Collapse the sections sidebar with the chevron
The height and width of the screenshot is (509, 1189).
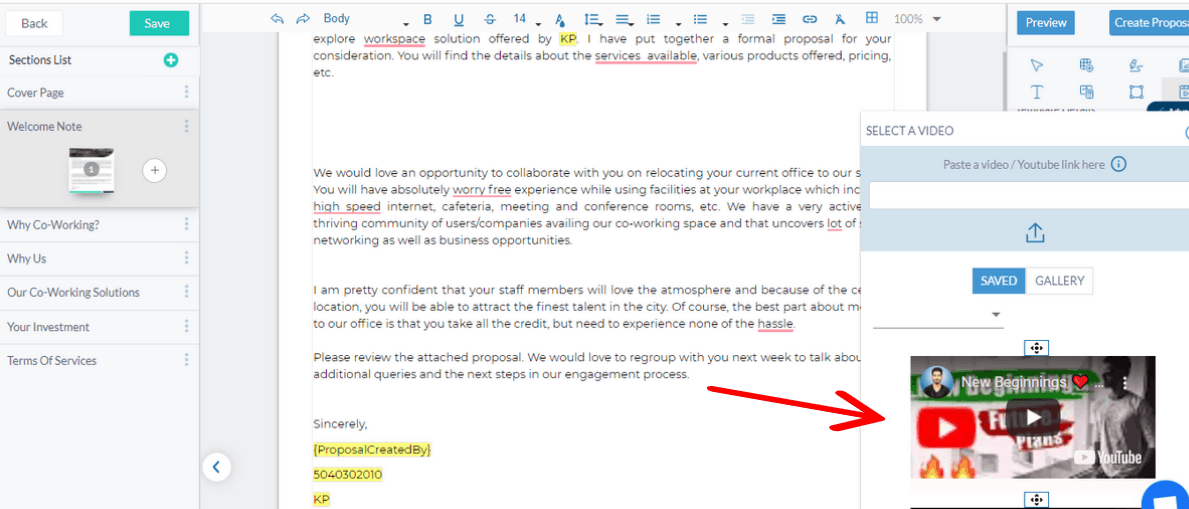point(216,467)
